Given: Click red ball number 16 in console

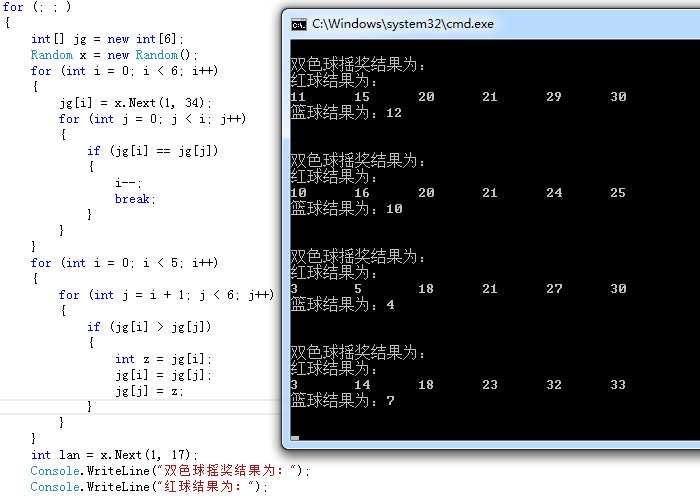Looking at the screenshot, I should pyautogui.click(x=362, y=193).
